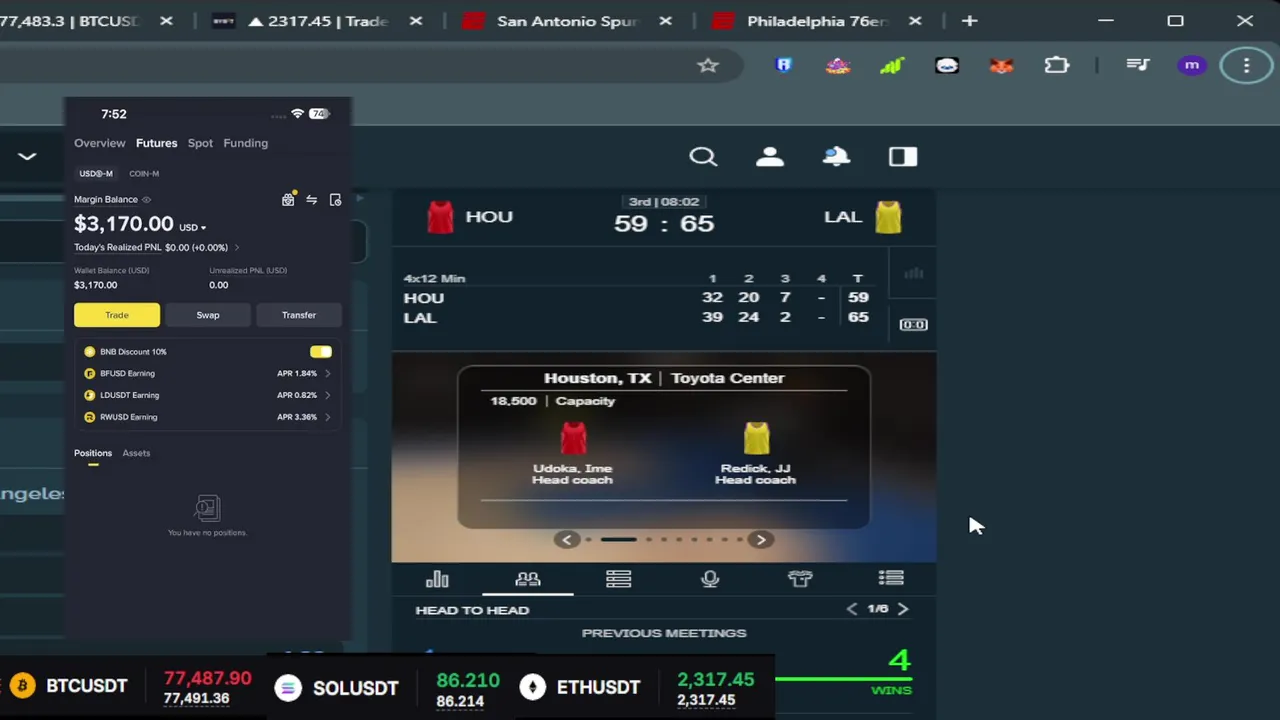Image resolution: width=1280 pixels, height=720 pixels.
Task: Open a new browser tab
Action: pyautogui.click(x=969, y=21)
